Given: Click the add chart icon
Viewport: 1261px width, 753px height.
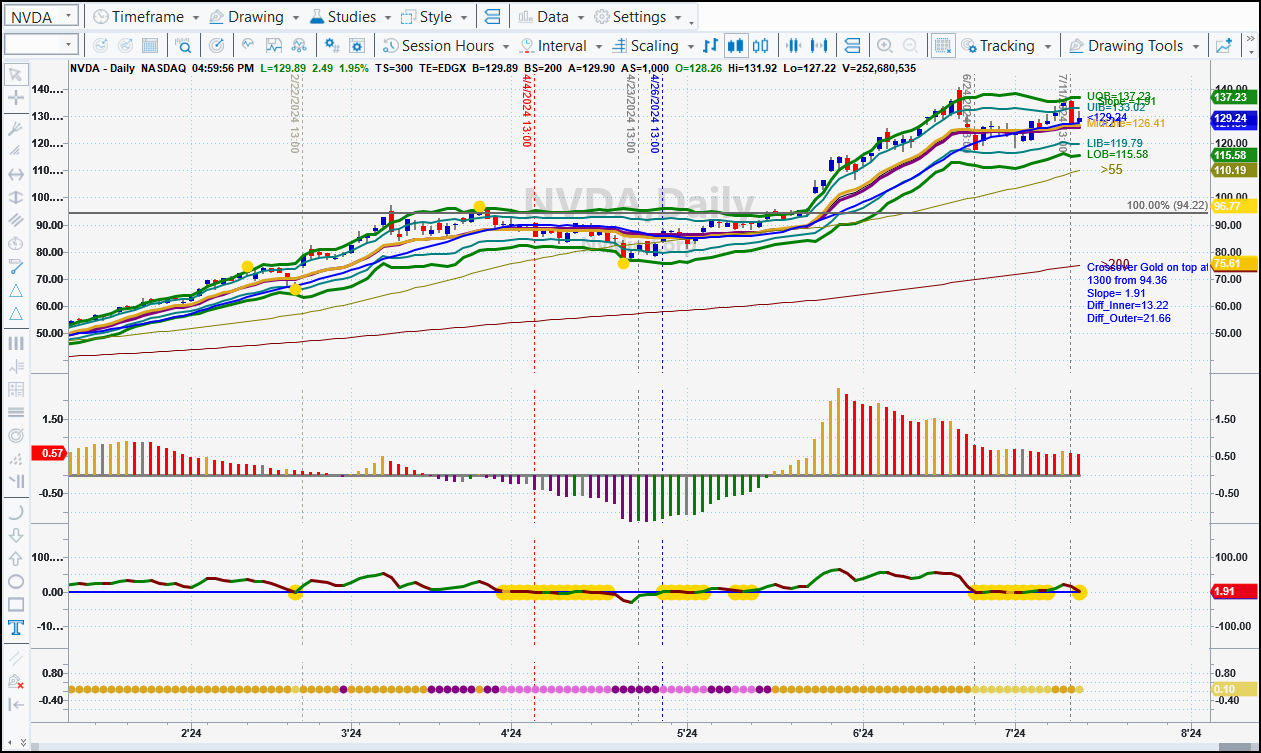Looking at the screenshot, I should (x=1225, y=46).
